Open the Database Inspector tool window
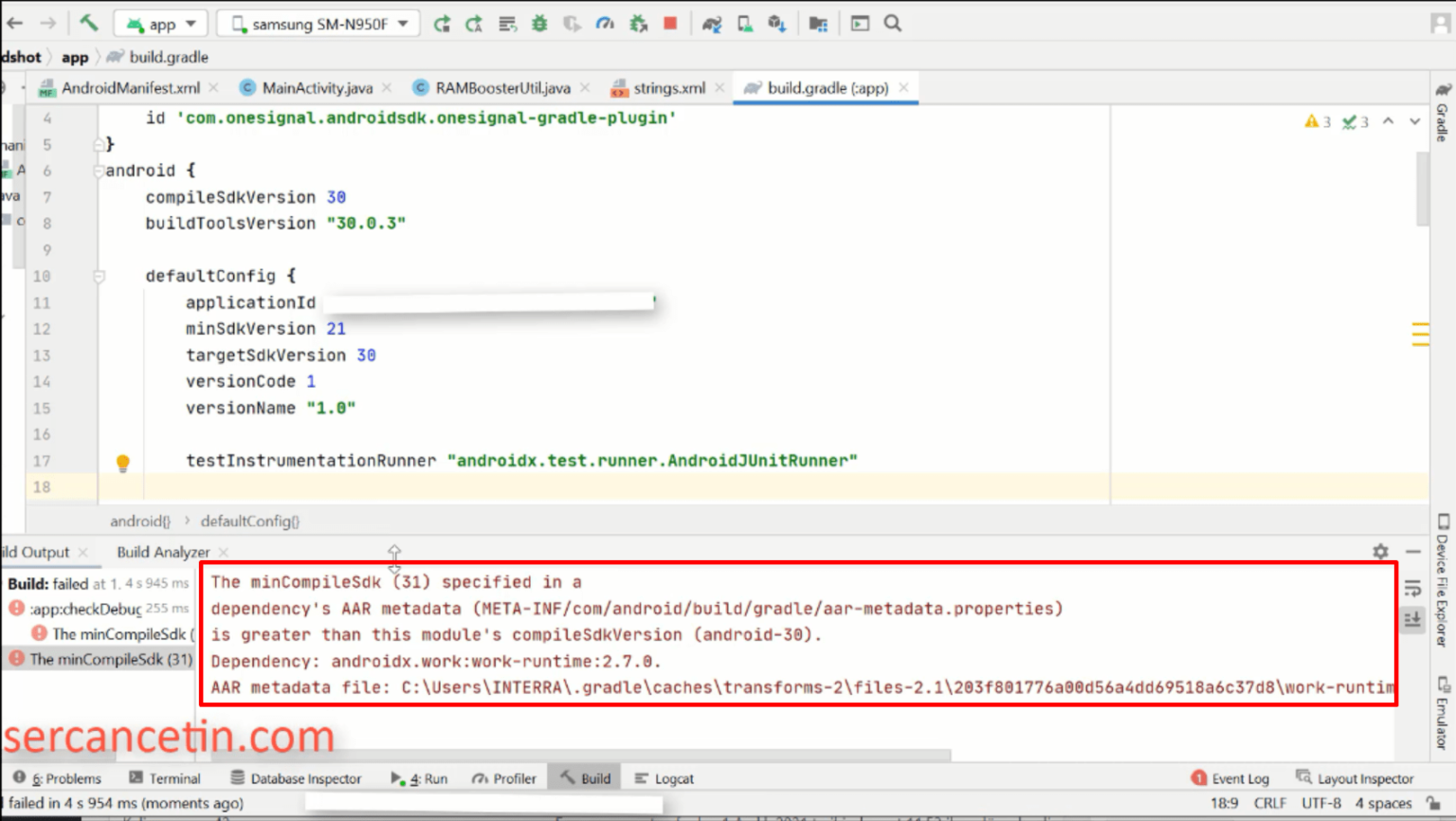1456x821 pixels. [x=296, y=778]
